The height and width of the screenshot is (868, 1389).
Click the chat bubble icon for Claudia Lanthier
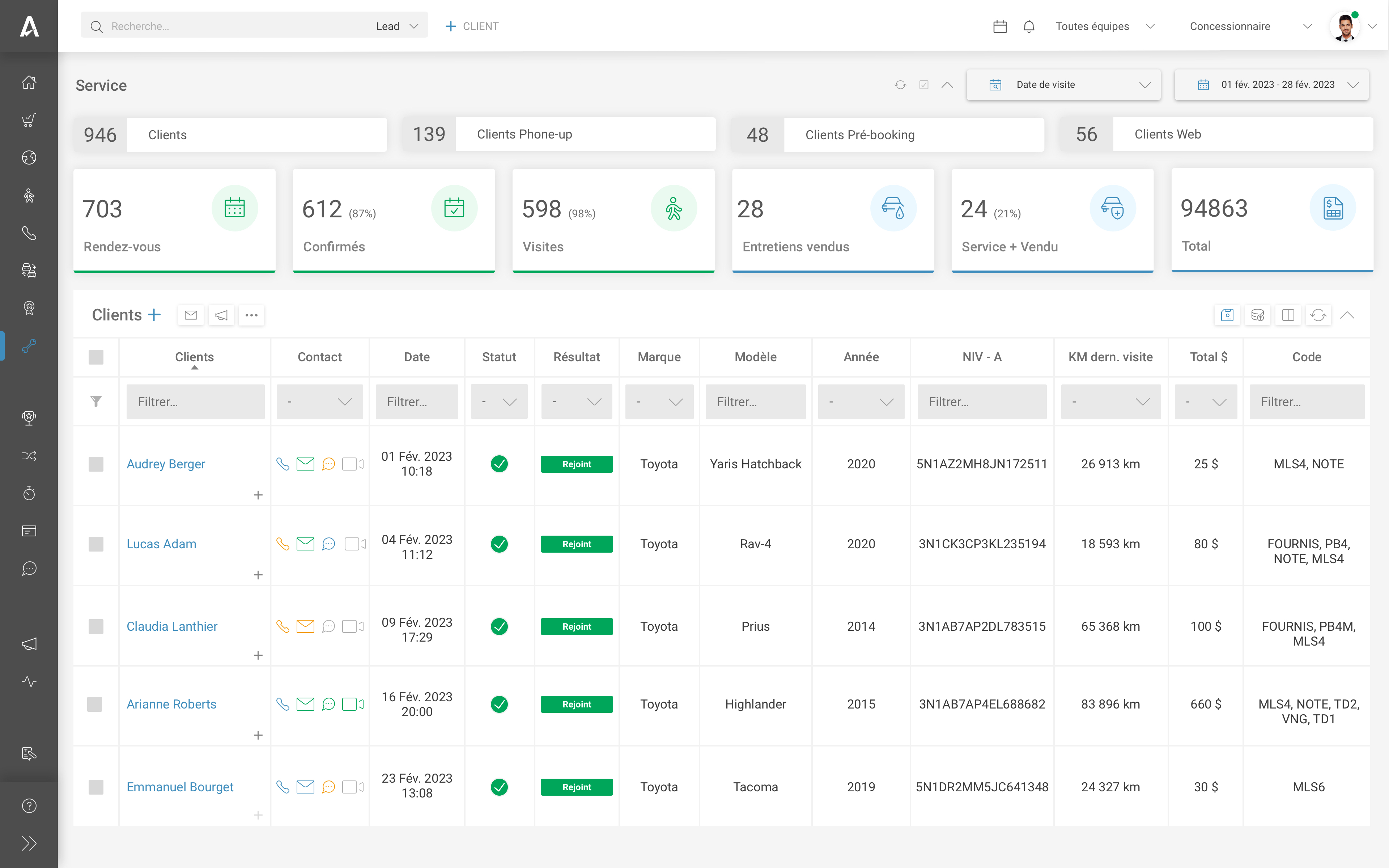tap(328, 625)
